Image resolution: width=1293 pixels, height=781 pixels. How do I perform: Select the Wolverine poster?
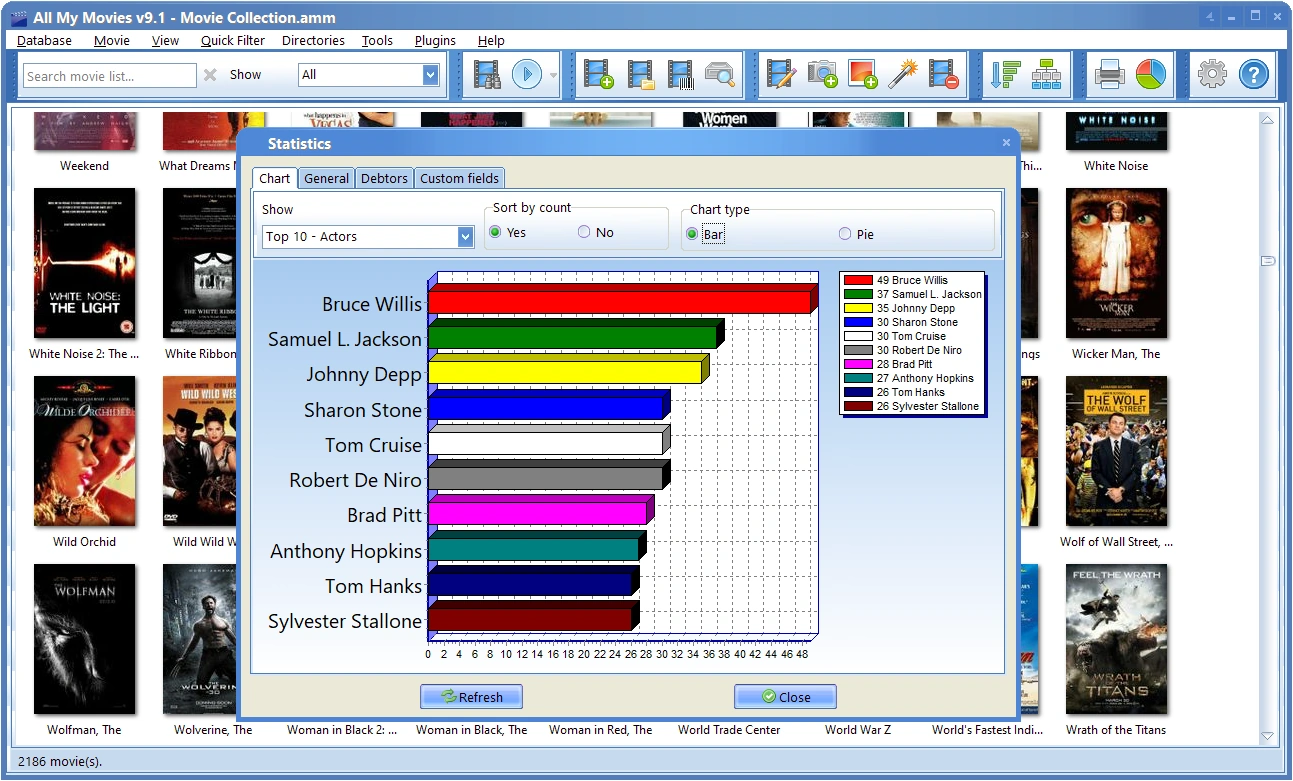(x=200, y=639)
